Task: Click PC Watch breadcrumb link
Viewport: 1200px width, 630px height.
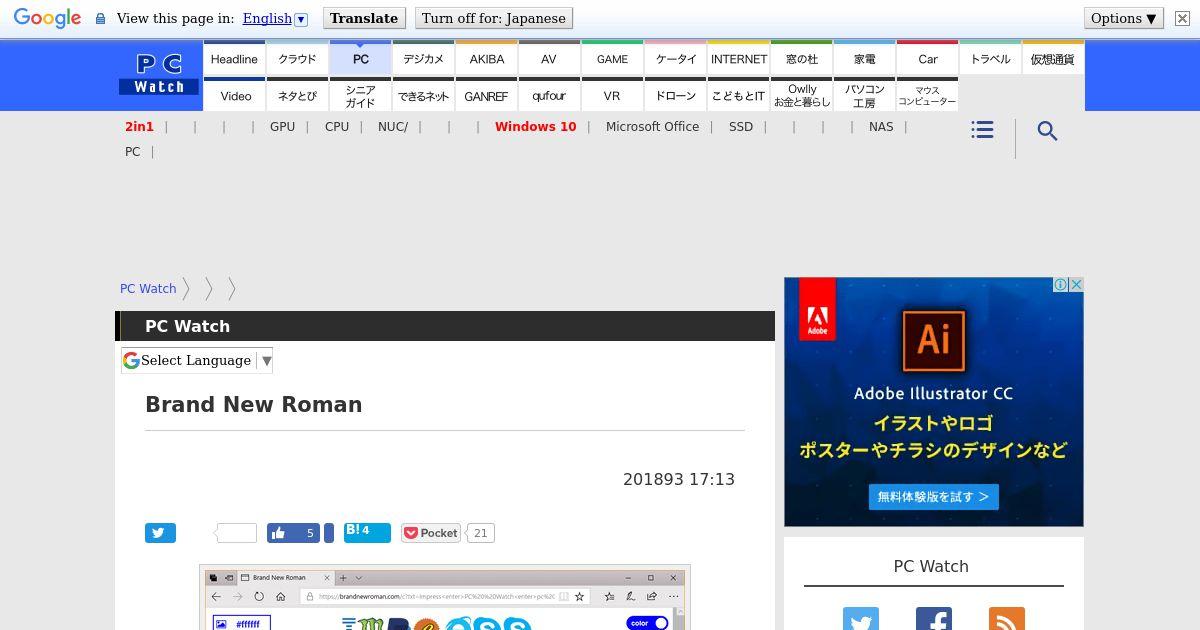Action: pyautogui.click(x=148, y=288)
